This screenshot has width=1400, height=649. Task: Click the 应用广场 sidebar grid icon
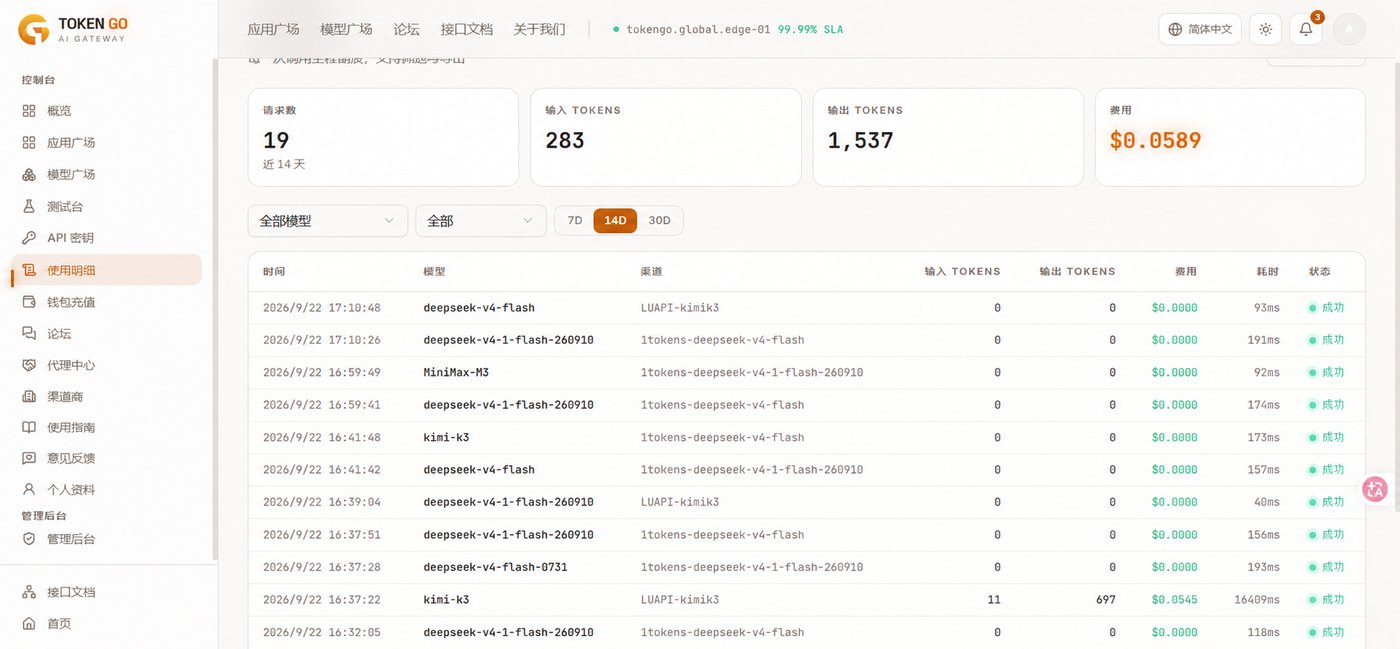[x=29, y=143]
